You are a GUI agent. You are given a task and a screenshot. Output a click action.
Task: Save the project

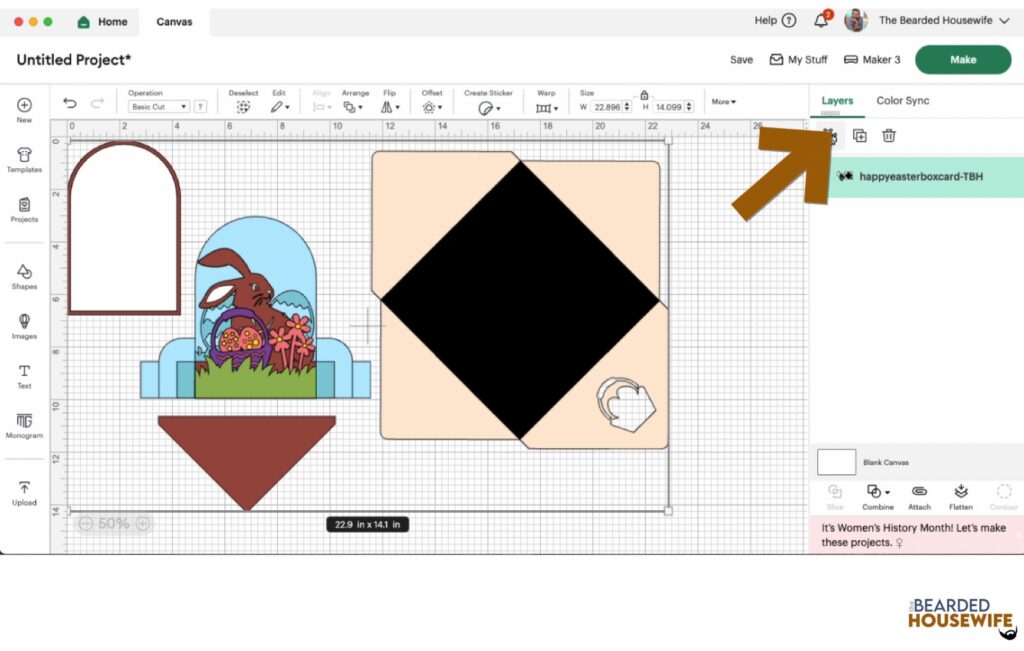point(741,59)
